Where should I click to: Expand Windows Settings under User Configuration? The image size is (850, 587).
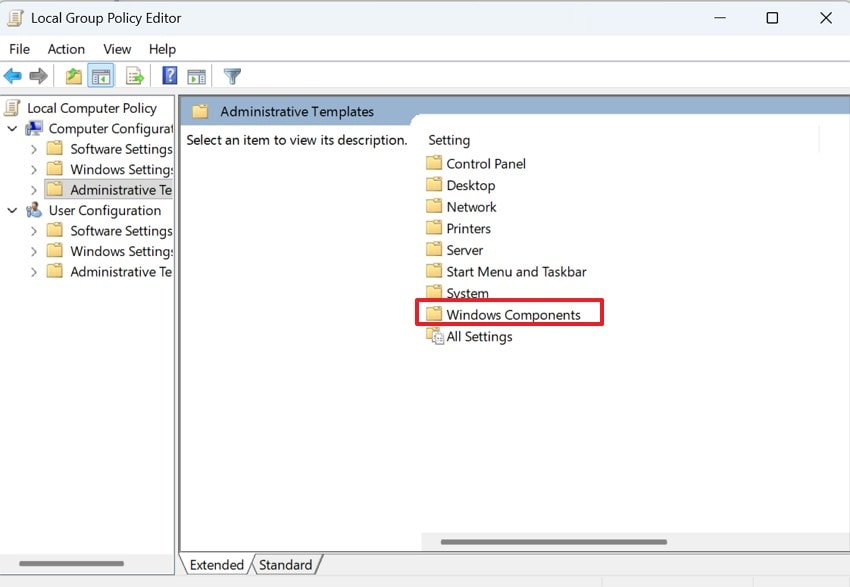click(x=34, y=251)
